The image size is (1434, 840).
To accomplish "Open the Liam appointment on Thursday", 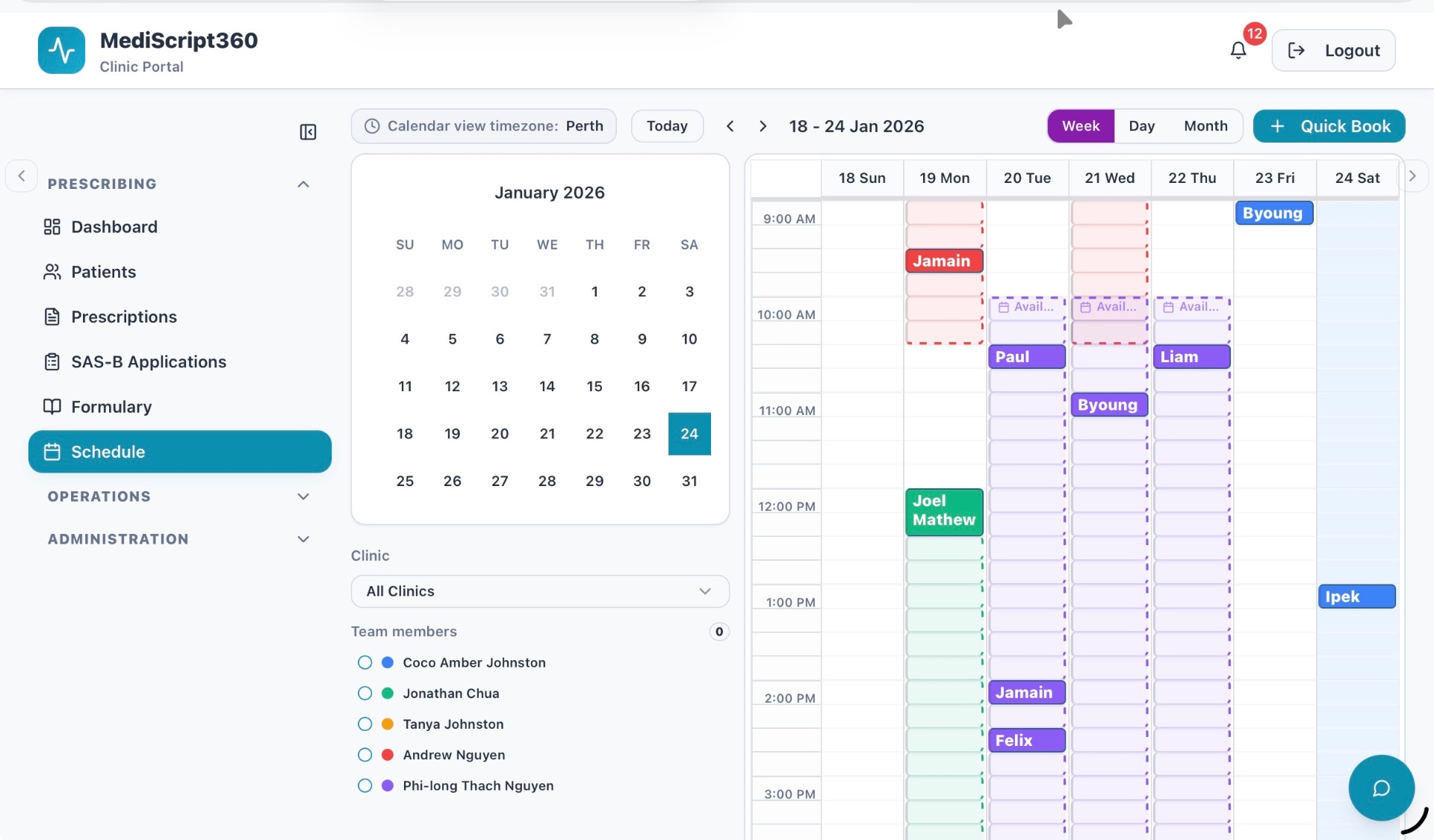I will pyautogui.click(x=1192, y=357).
